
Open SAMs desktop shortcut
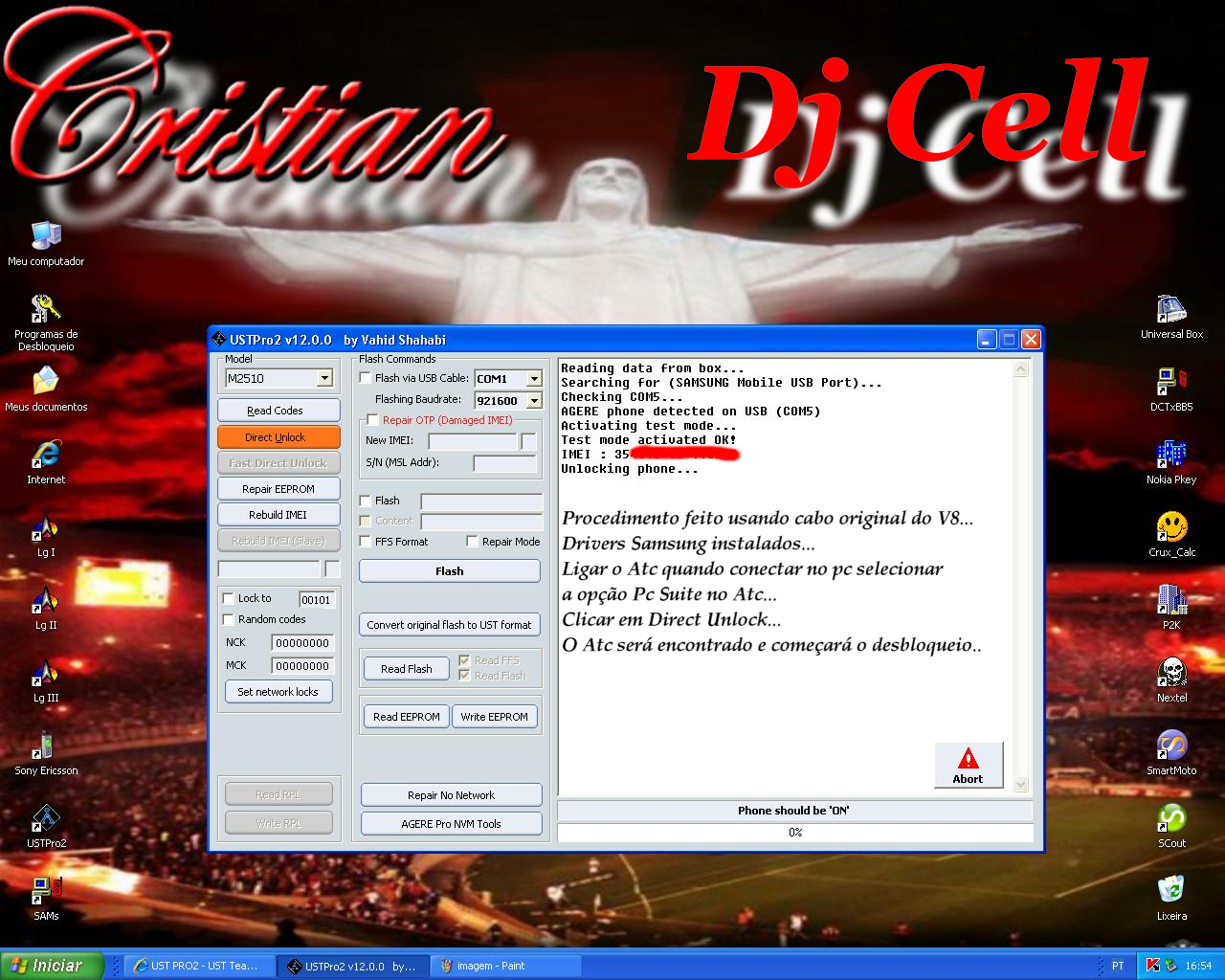[46, 898]
